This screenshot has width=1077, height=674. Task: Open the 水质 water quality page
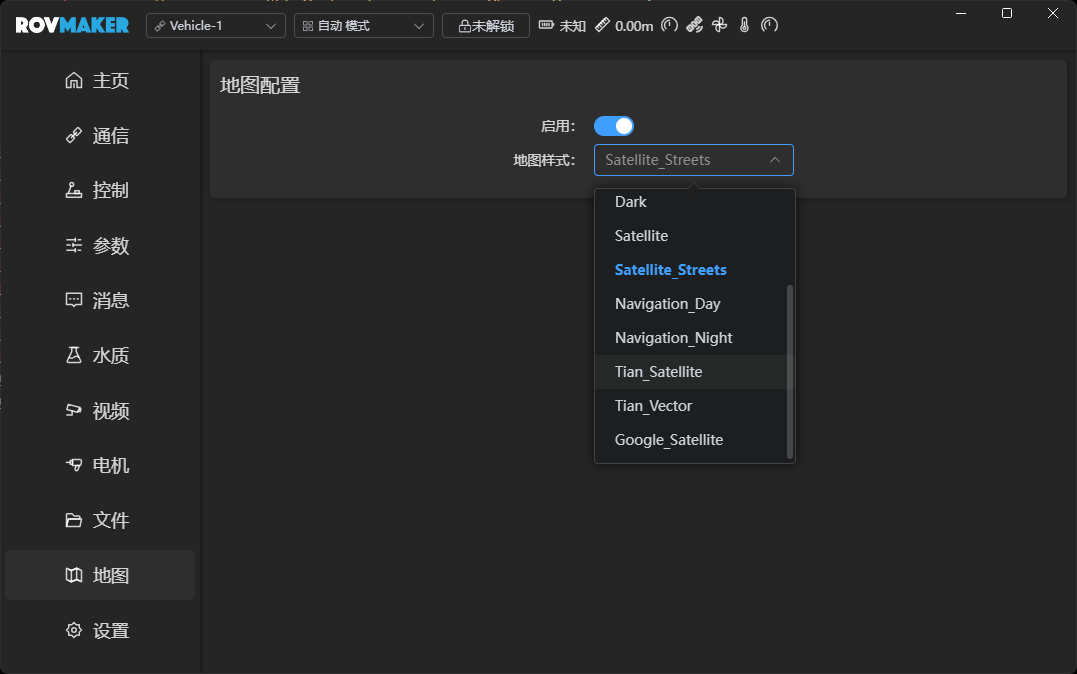(100, 355)
